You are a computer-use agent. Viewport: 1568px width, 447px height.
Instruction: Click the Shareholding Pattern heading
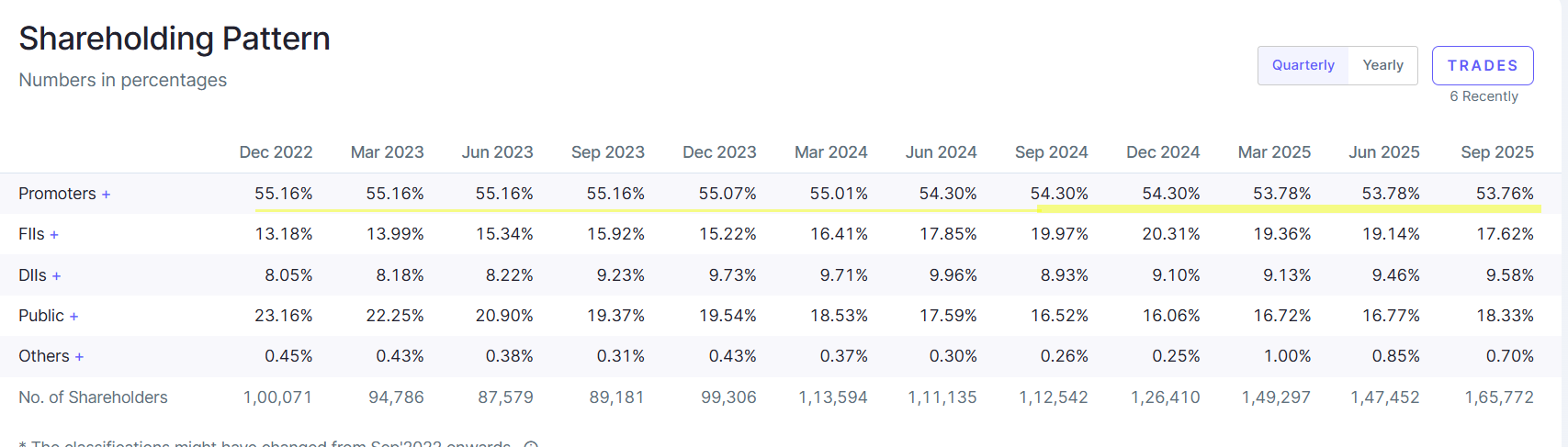175,39
